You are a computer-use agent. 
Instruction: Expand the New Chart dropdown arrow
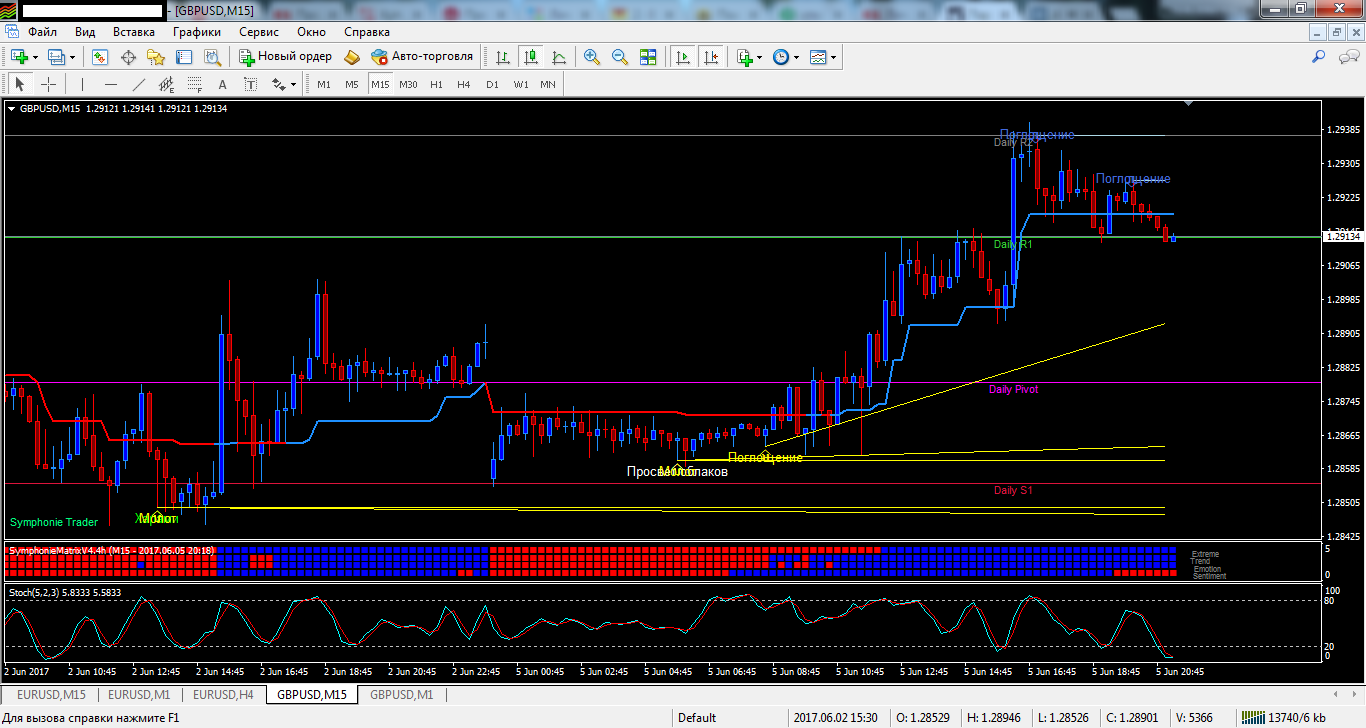[x=36, y=57]
